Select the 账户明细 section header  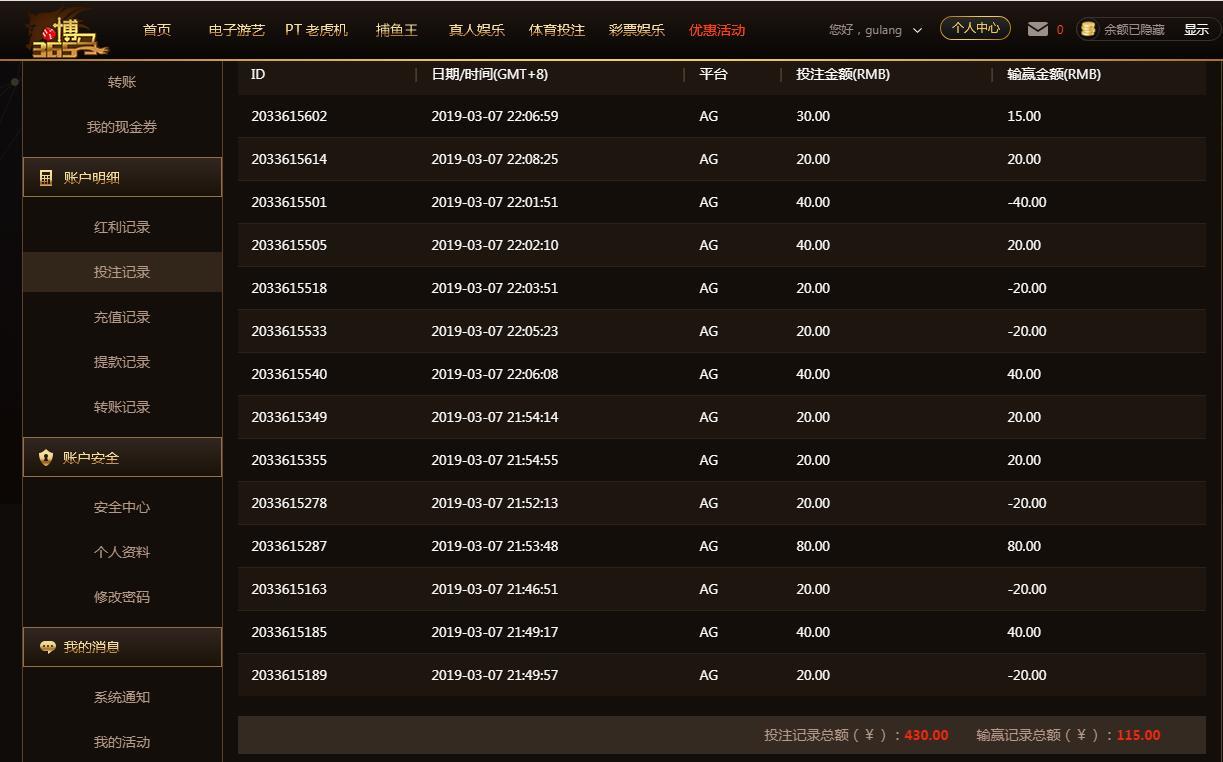(122, 177)
